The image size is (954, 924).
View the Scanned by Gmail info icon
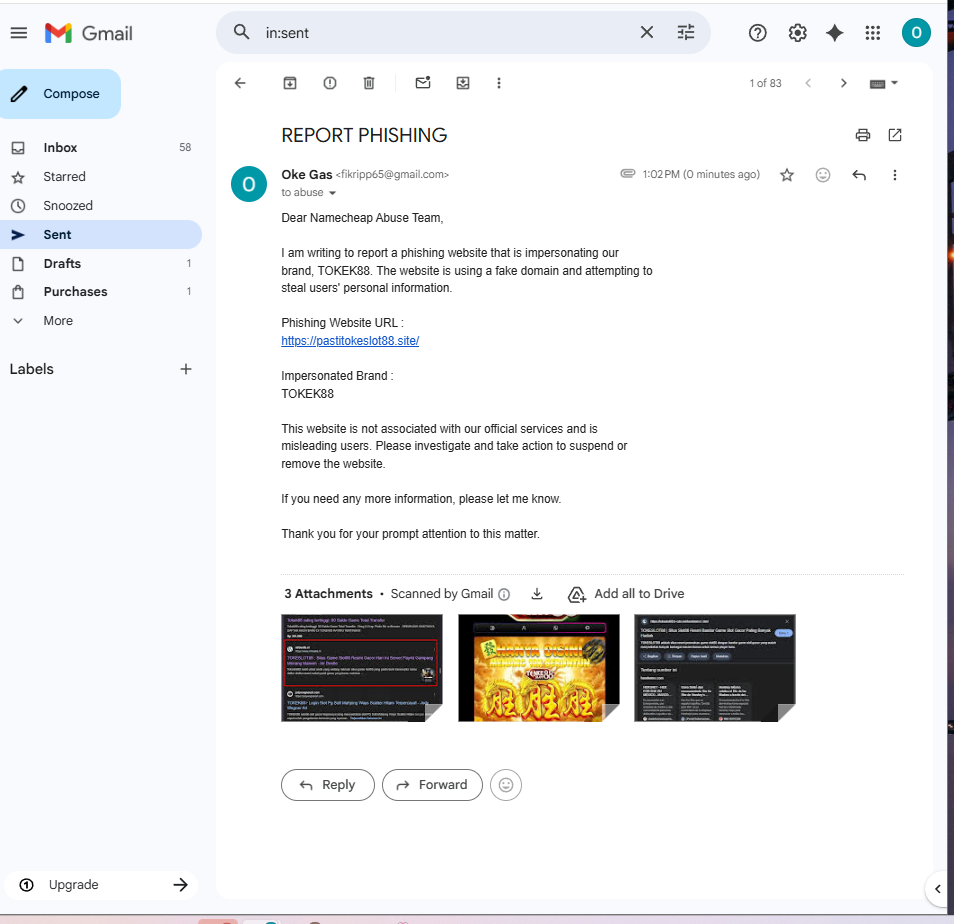(504, 594)
